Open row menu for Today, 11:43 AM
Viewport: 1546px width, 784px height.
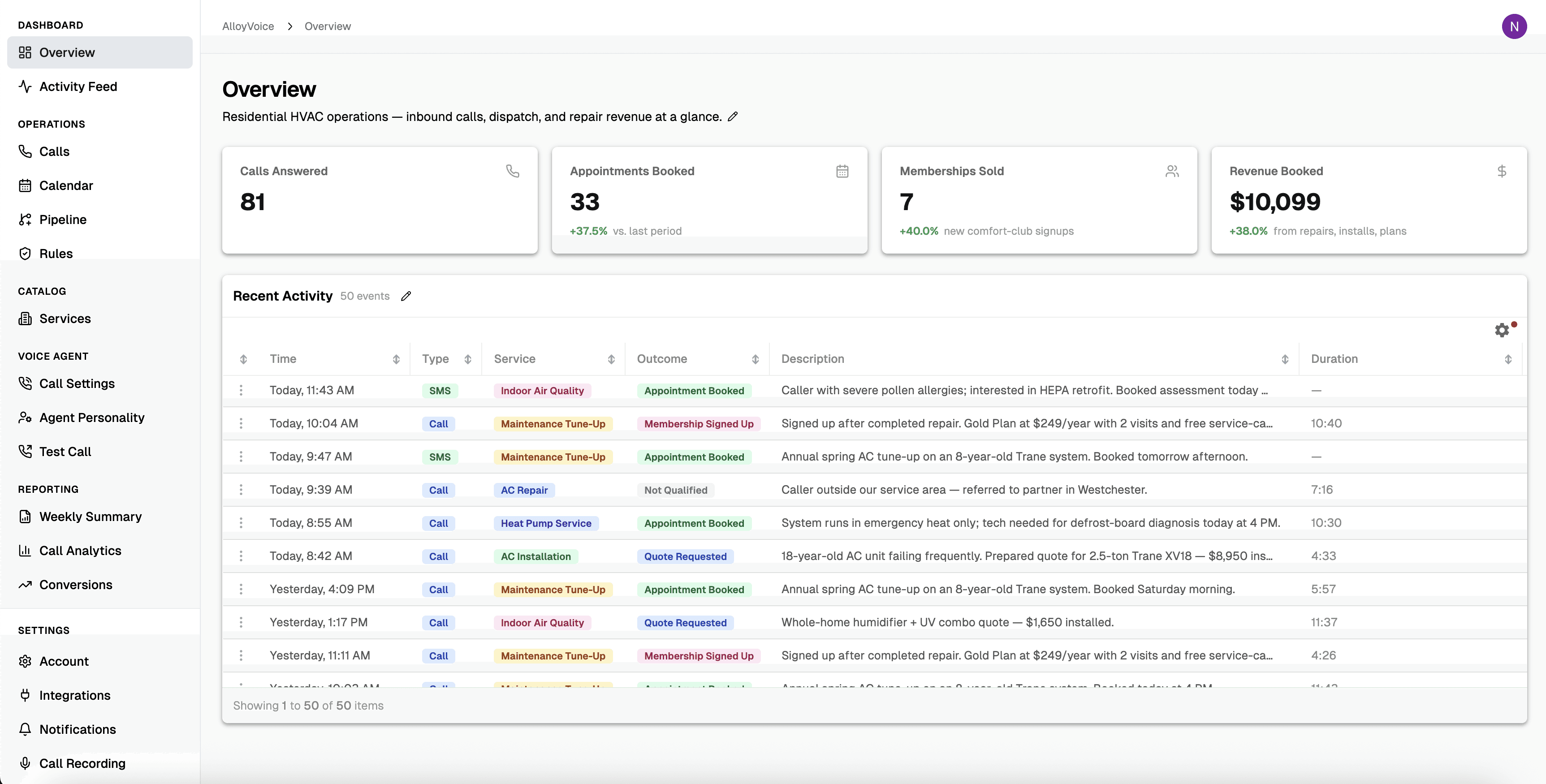[241, 390]
